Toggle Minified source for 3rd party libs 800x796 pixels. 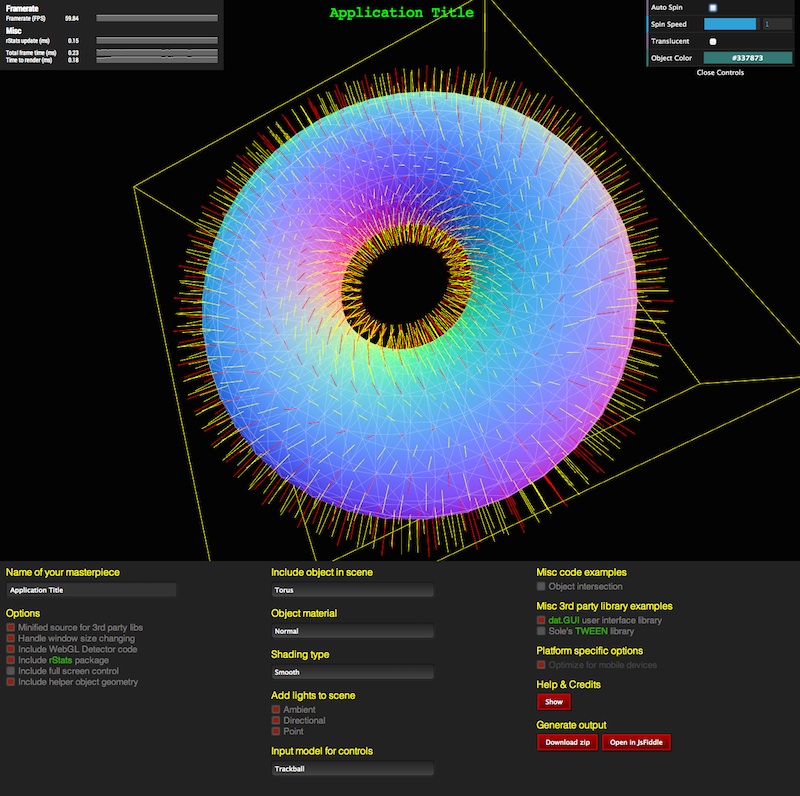point(11,627)
